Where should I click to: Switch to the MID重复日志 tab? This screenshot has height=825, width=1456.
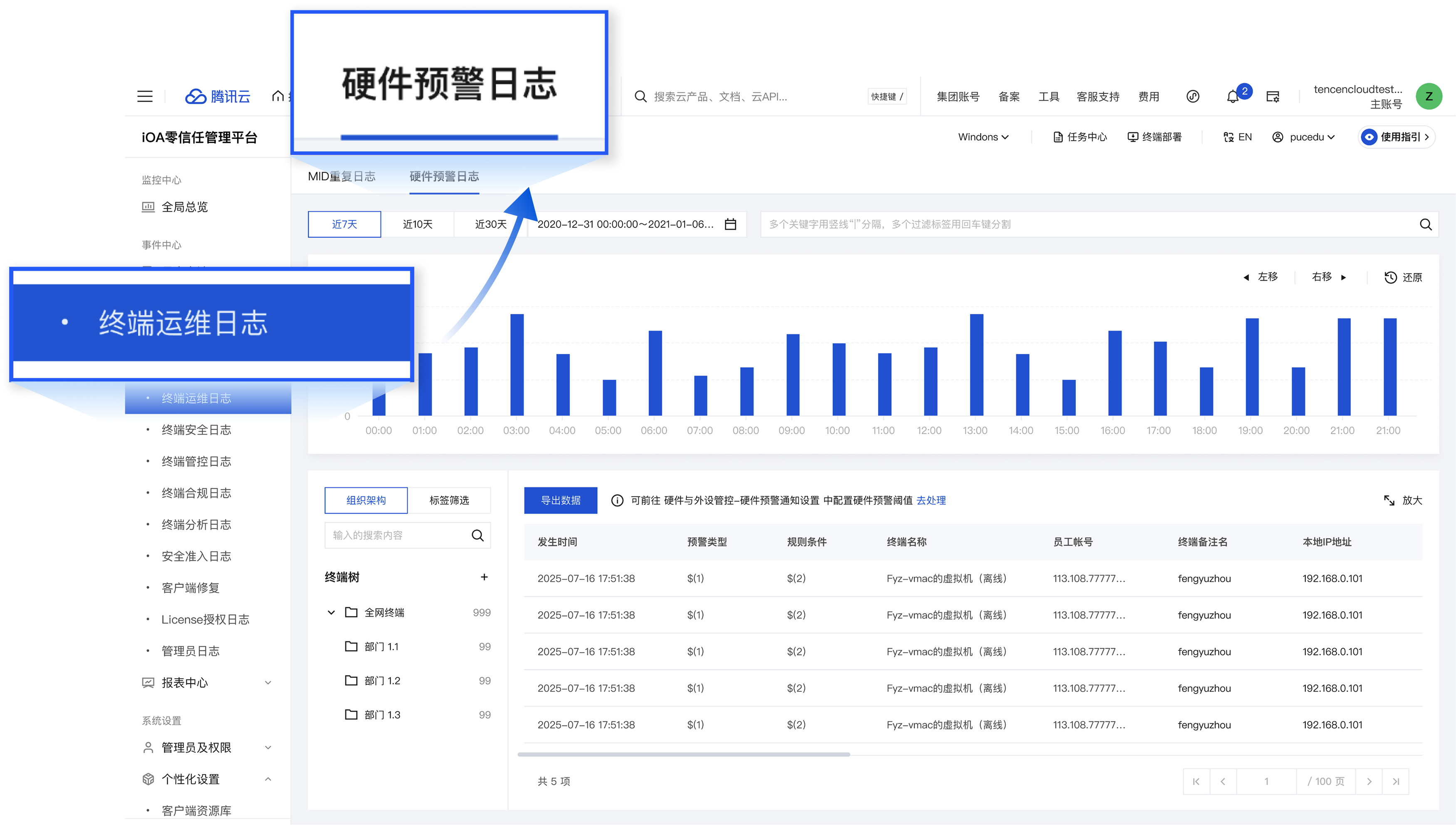pos(342,176)
